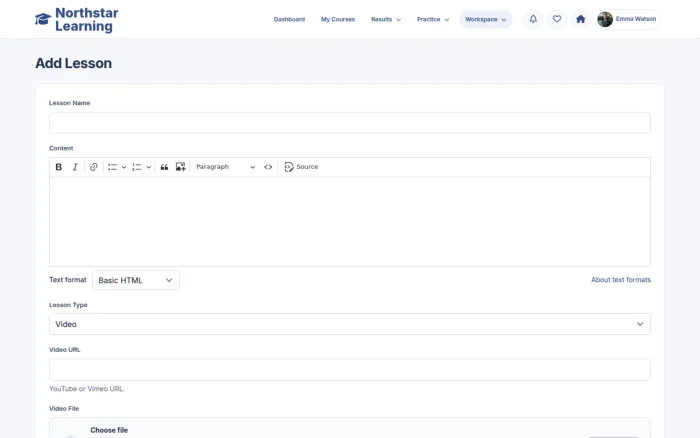Image resolution: width=700 pixels, height=438 pixels.
Task: Focus the Video URL input field
Action: [x=350, y=370]
